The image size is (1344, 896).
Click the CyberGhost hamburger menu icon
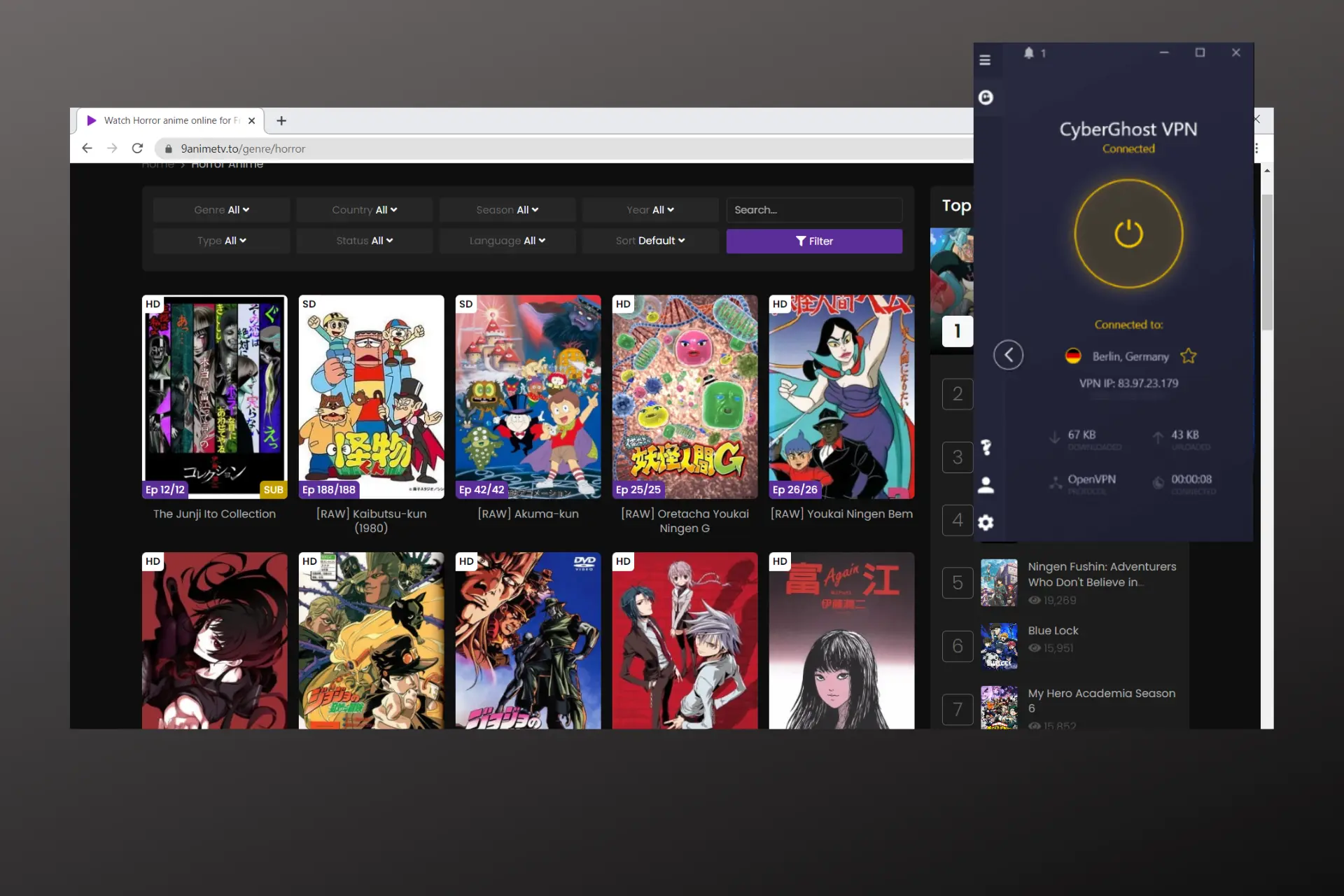click(985, 59)
